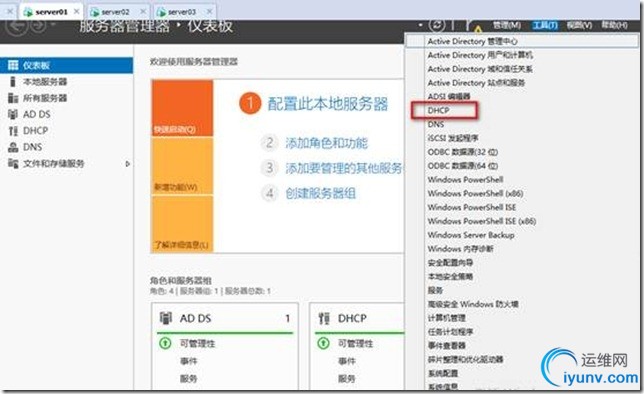The height and width of the screenshot is (394, 644).
Task: Open the Help (帮助) menu
Action: click(615, 25)
